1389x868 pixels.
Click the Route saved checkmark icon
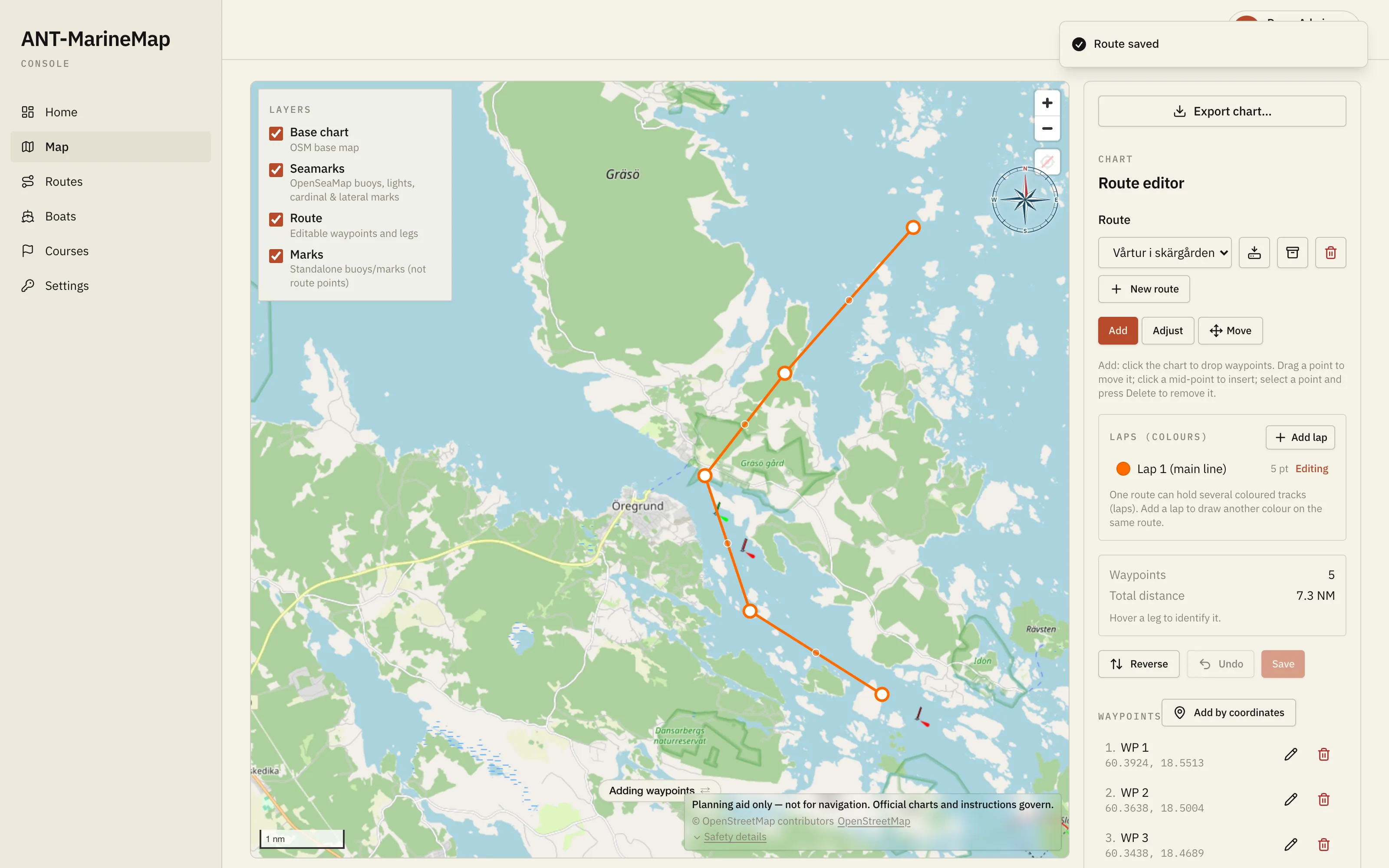(1079, 44)
